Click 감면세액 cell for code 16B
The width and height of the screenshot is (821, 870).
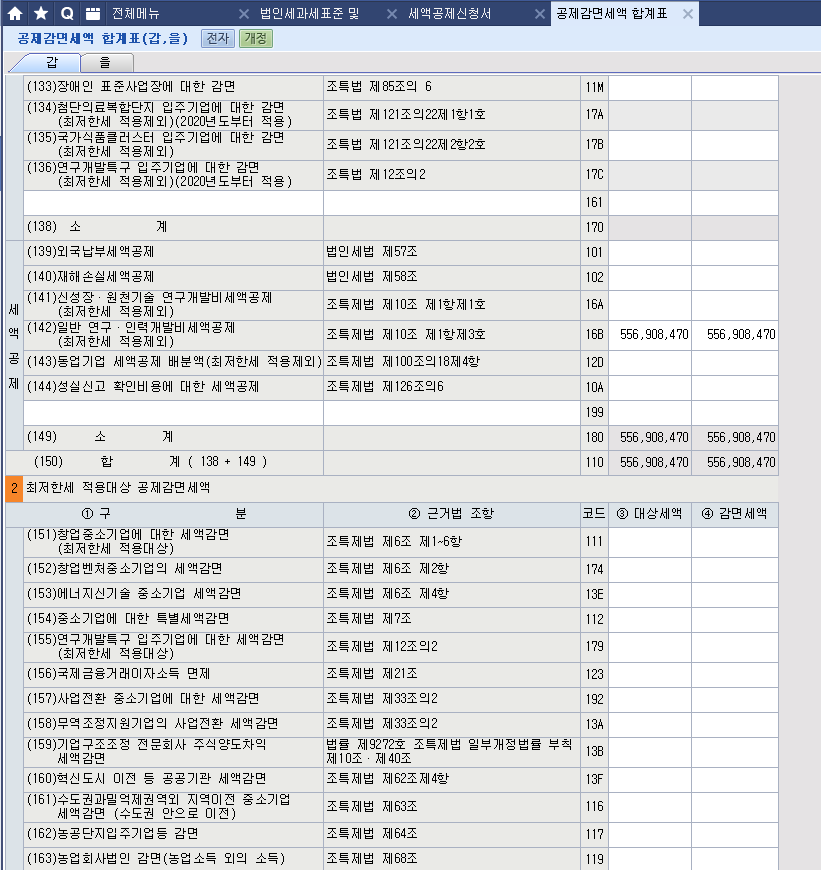pos(735,335)
